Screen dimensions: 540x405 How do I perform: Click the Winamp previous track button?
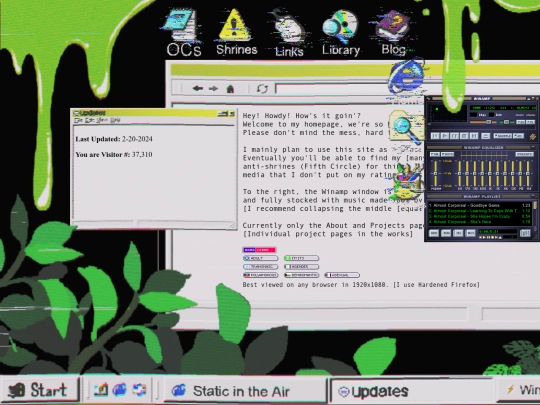tap(435, 136)
